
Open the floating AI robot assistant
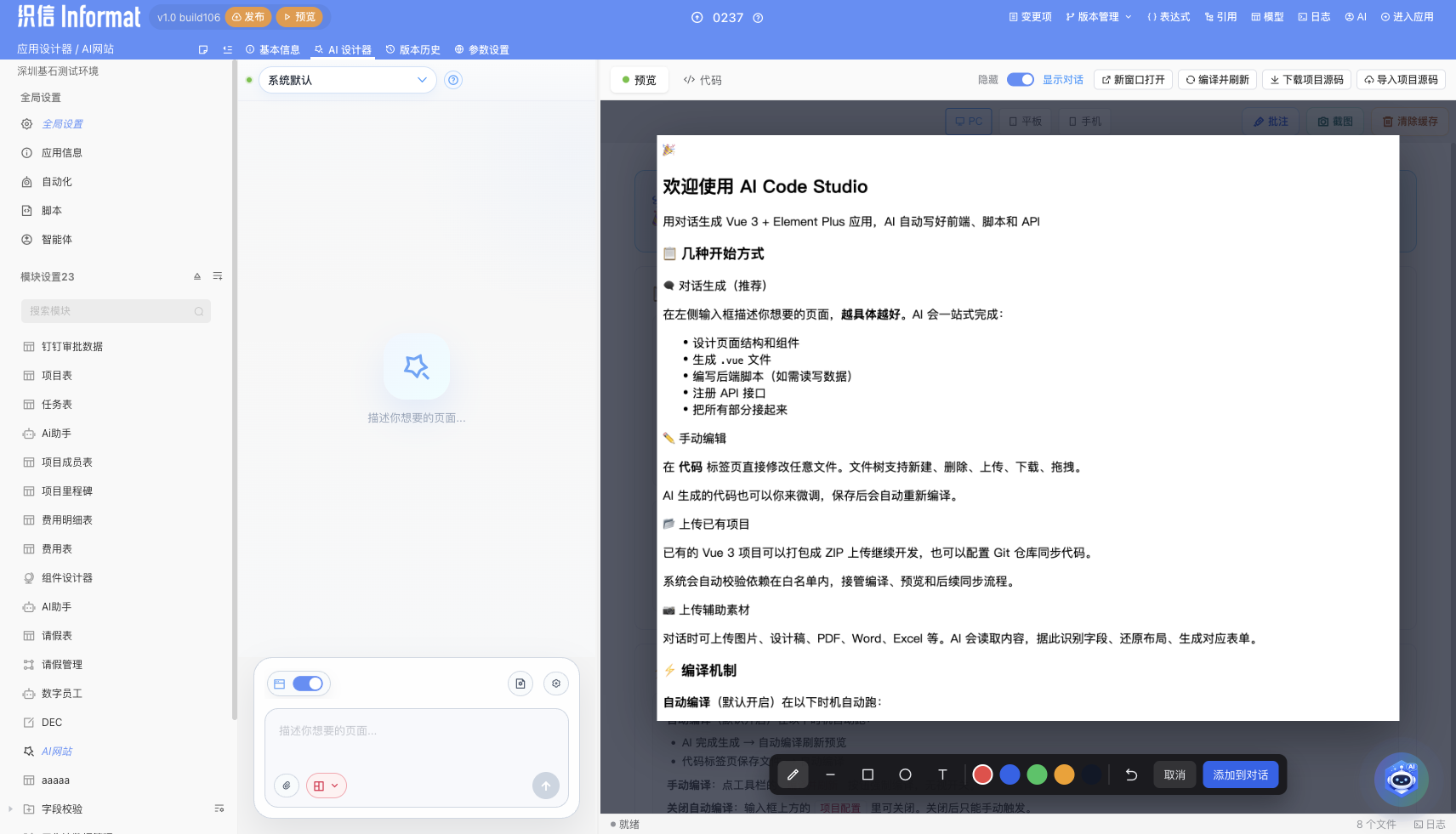[x=1401, y=779]
